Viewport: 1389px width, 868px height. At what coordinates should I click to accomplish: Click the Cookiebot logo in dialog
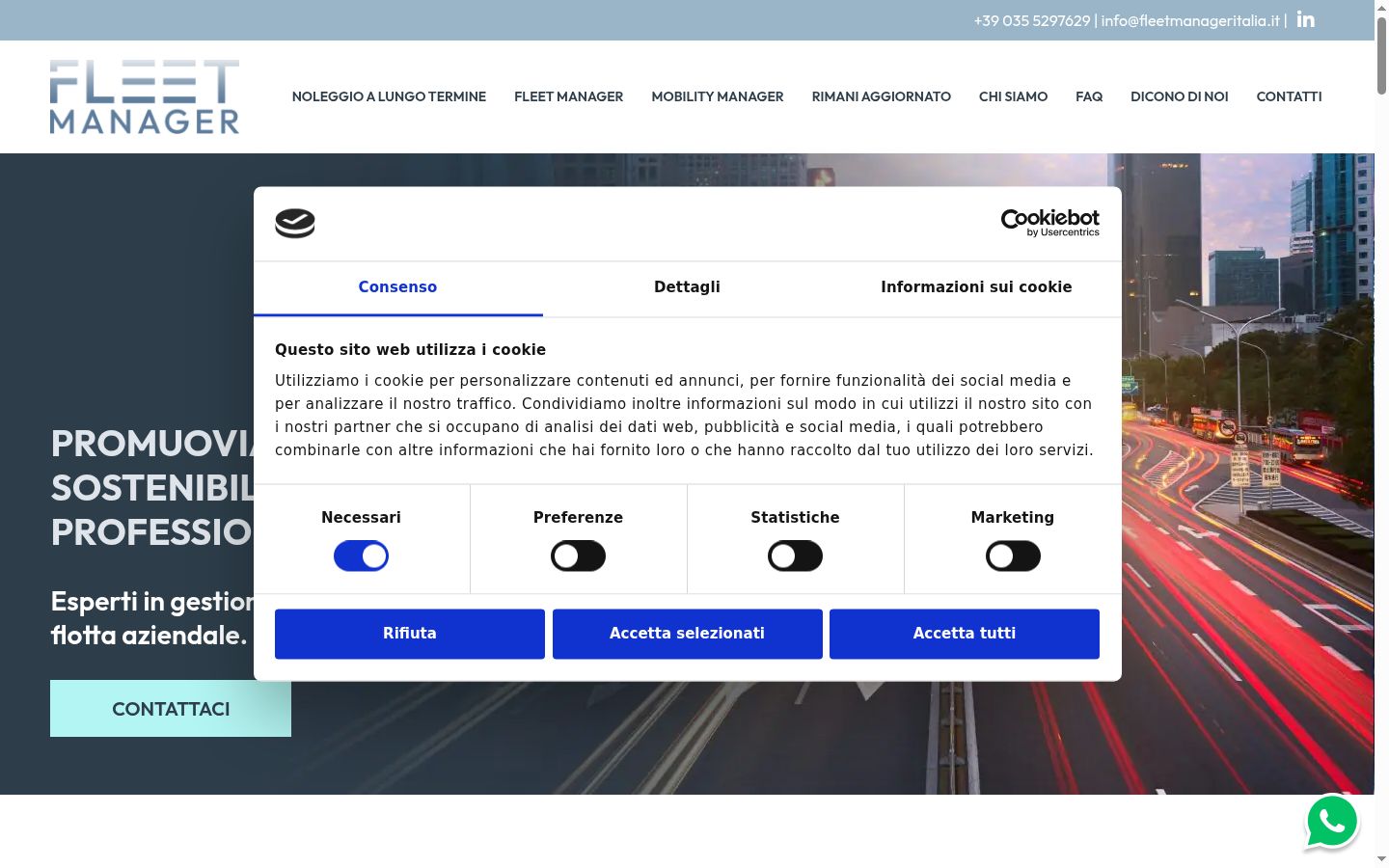1049,223
